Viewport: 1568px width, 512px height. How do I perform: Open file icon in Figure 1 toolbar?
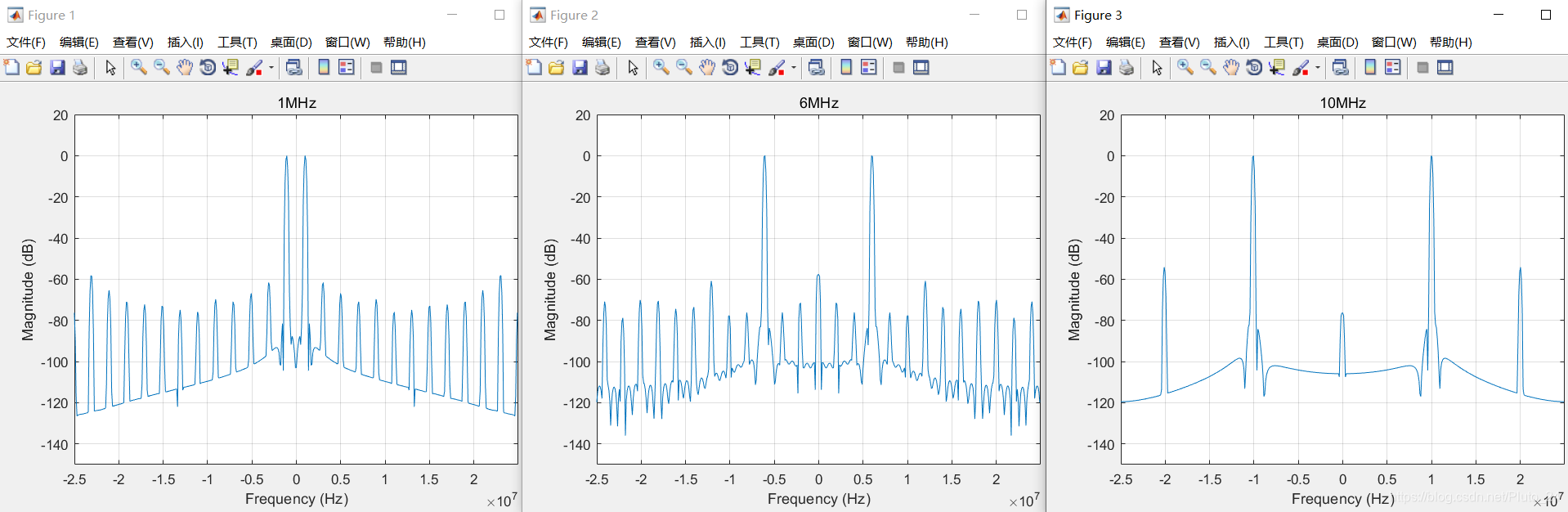pyautogui.click(x=34, y=67)
